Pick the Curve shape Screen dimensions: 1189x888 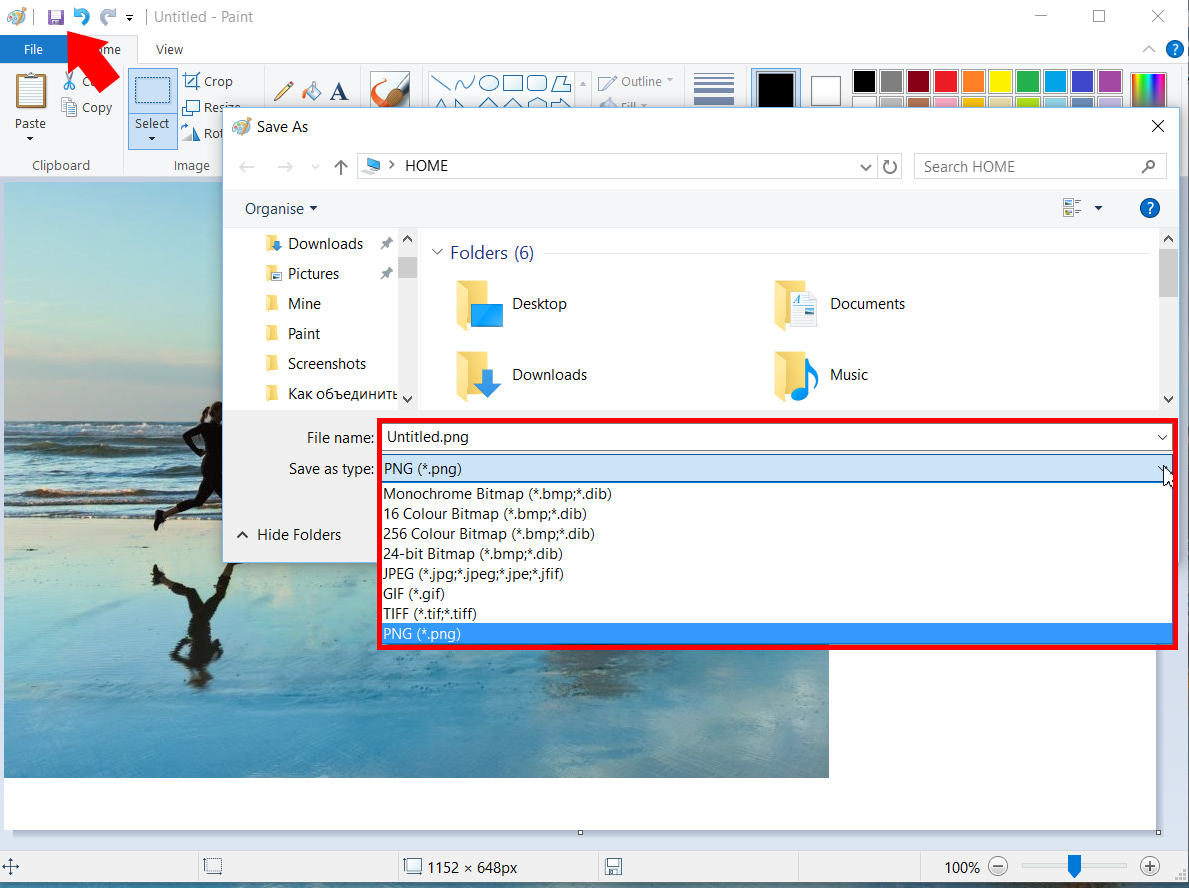pos(465,82)
